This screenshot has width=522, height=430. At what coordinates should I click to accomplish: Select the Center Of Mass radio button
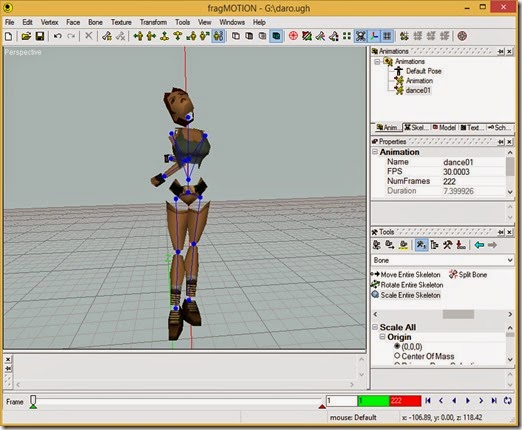(x=397, y=356)
